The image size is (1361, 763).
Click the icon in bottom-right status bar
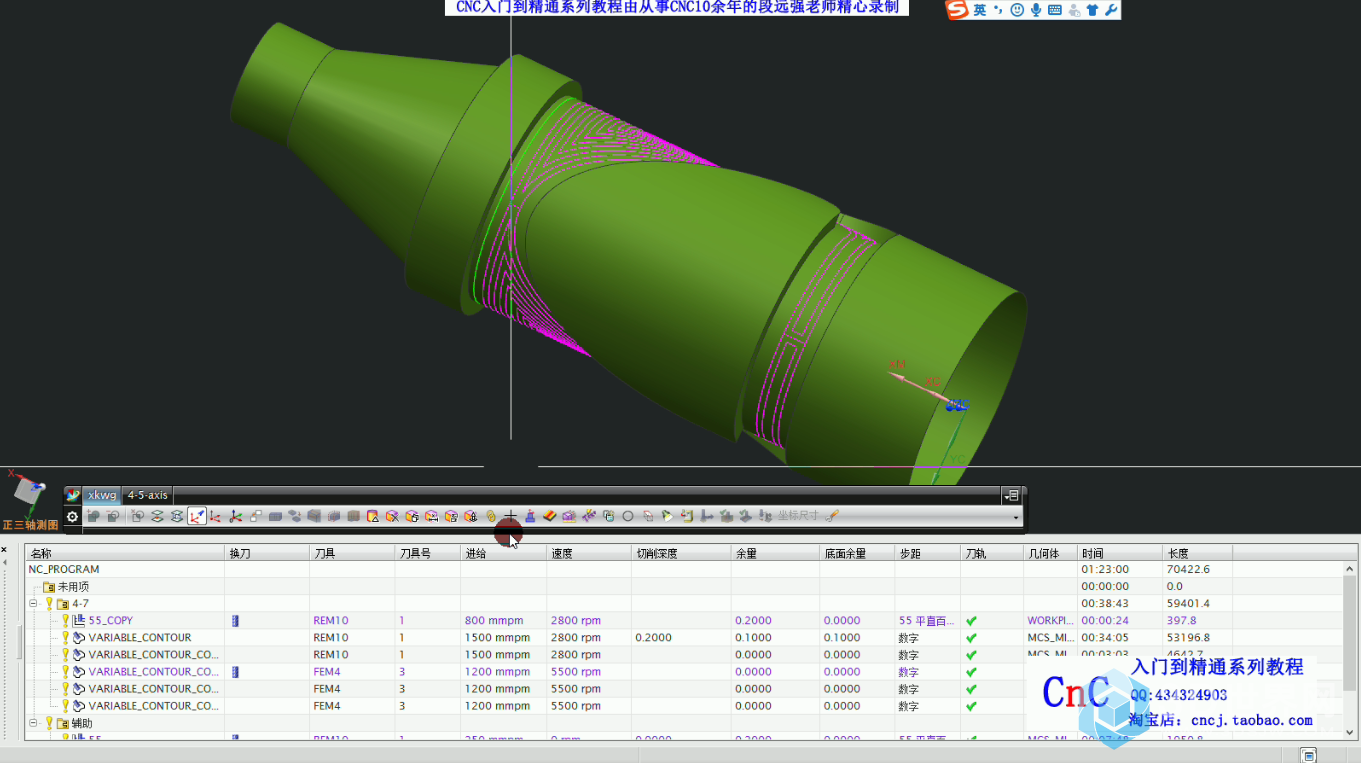point(1308,755)
